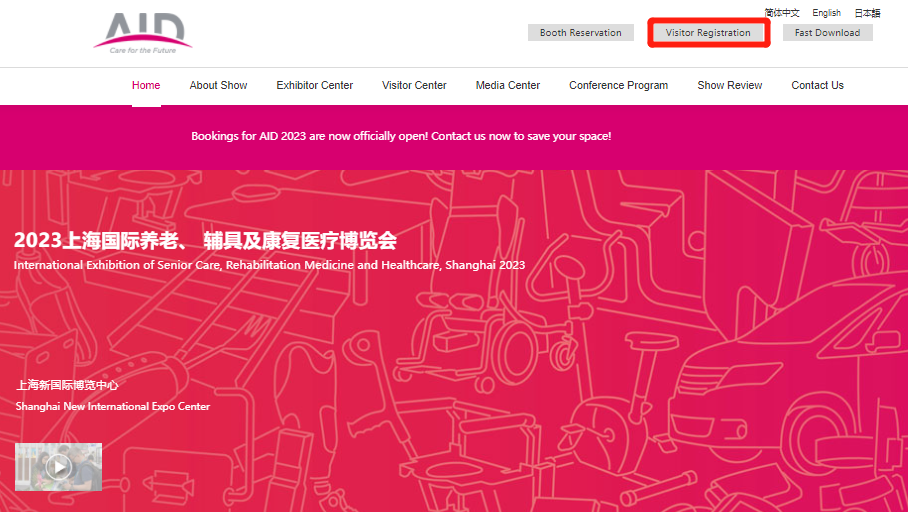Click the 2023上海国际养老 exhibition title
Screen dimensions: 908x512
pos(205,240)
